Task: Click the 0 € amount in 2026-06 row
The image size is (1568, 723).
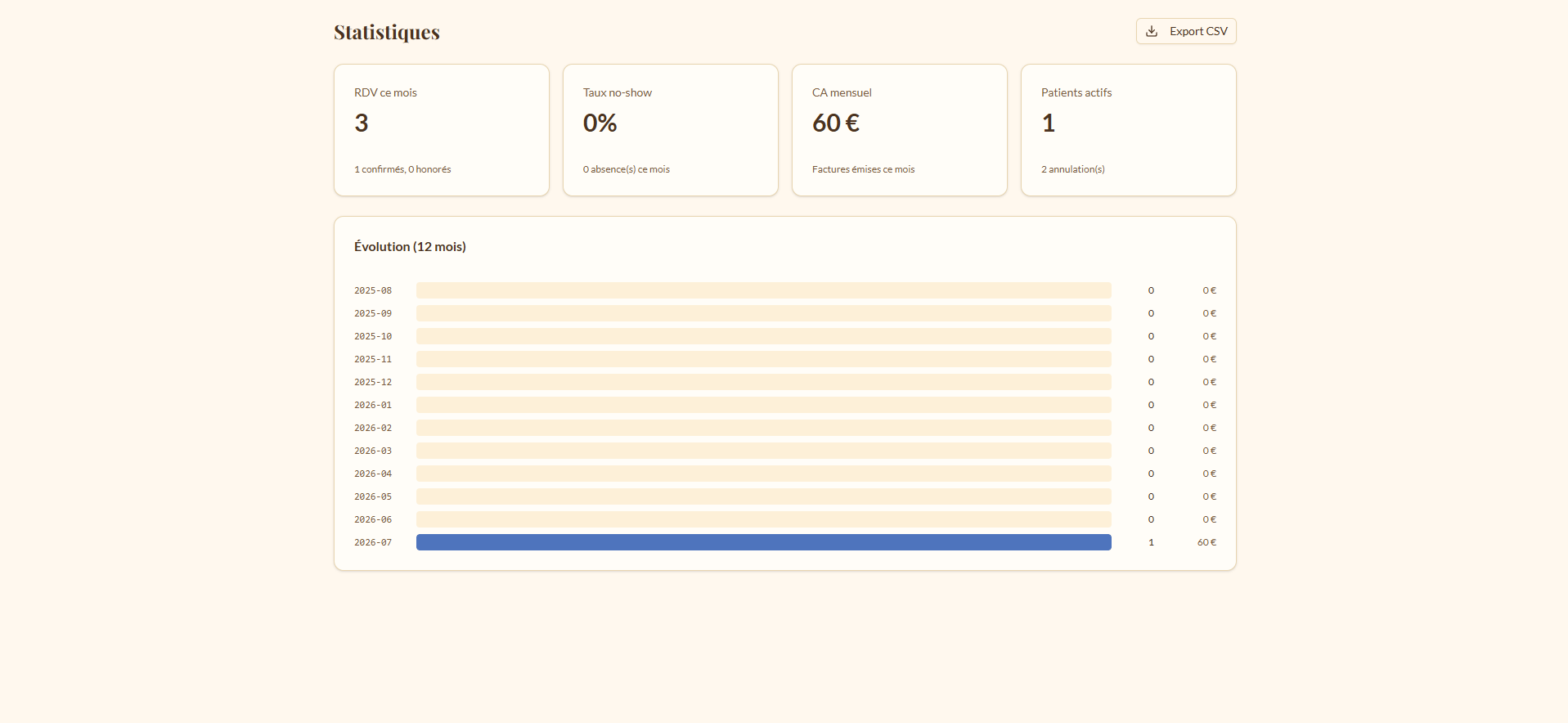Action: (x=1209, y=519)
